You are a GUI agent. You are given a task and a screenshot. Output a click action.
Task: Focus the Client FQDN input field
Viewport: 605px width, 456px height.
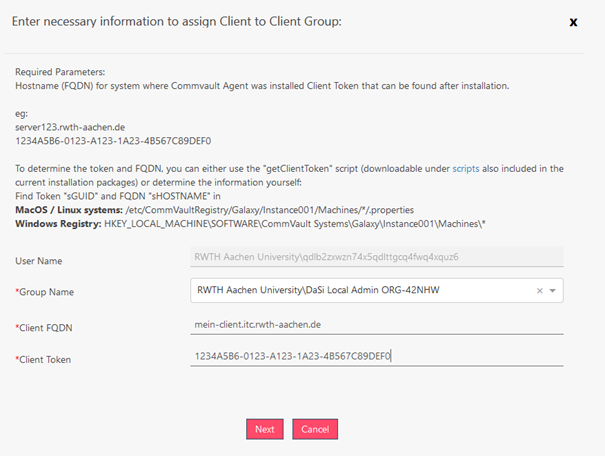tap(377, 325)
